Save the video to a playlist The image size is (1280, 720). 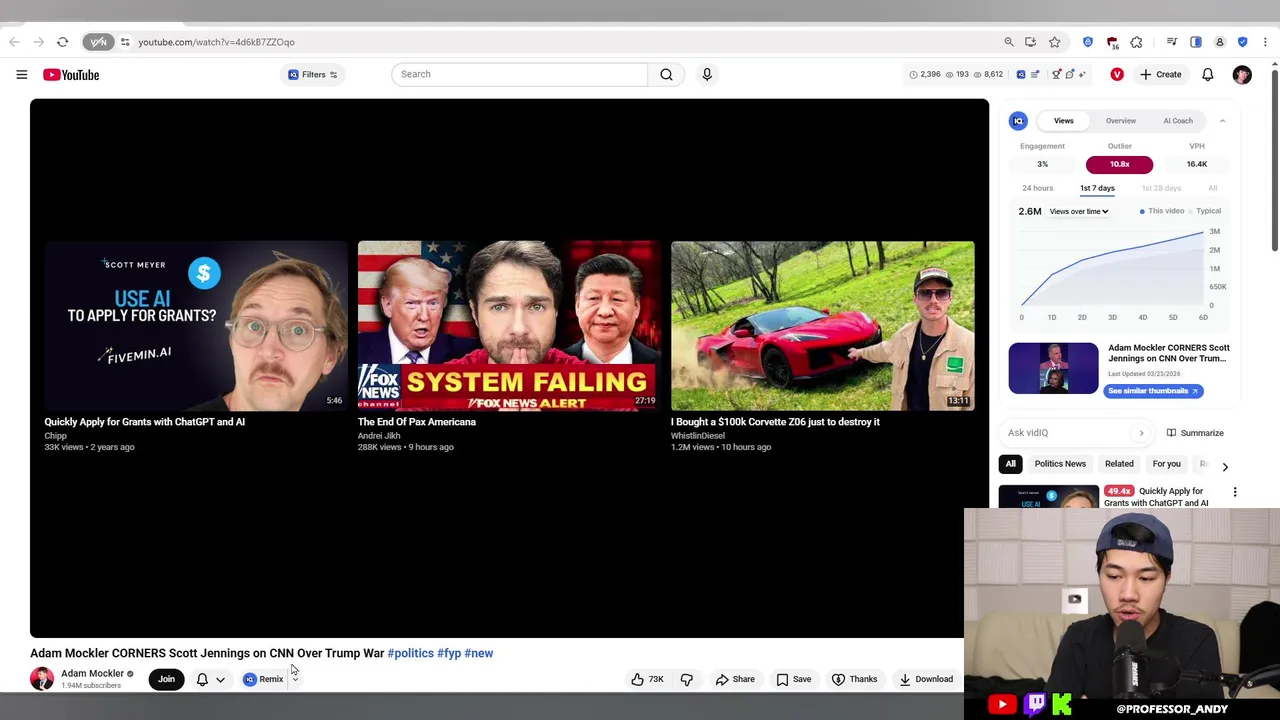click(x=794, y=680)
